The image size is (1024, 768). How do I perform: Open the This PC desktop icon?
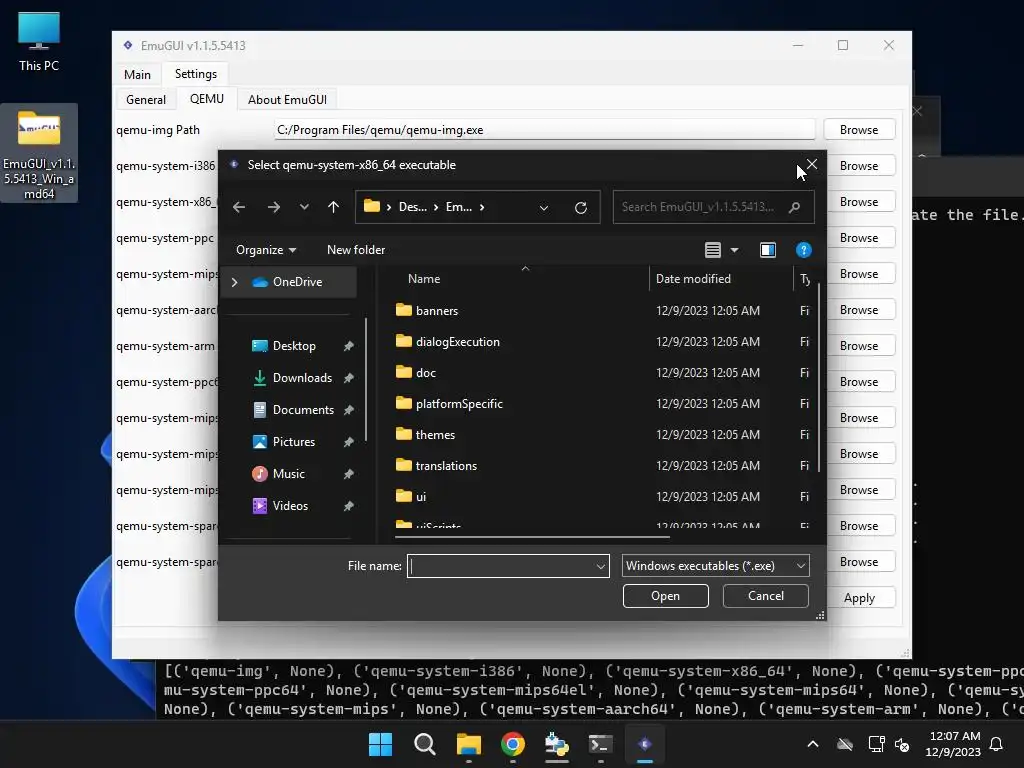point(39,42)
